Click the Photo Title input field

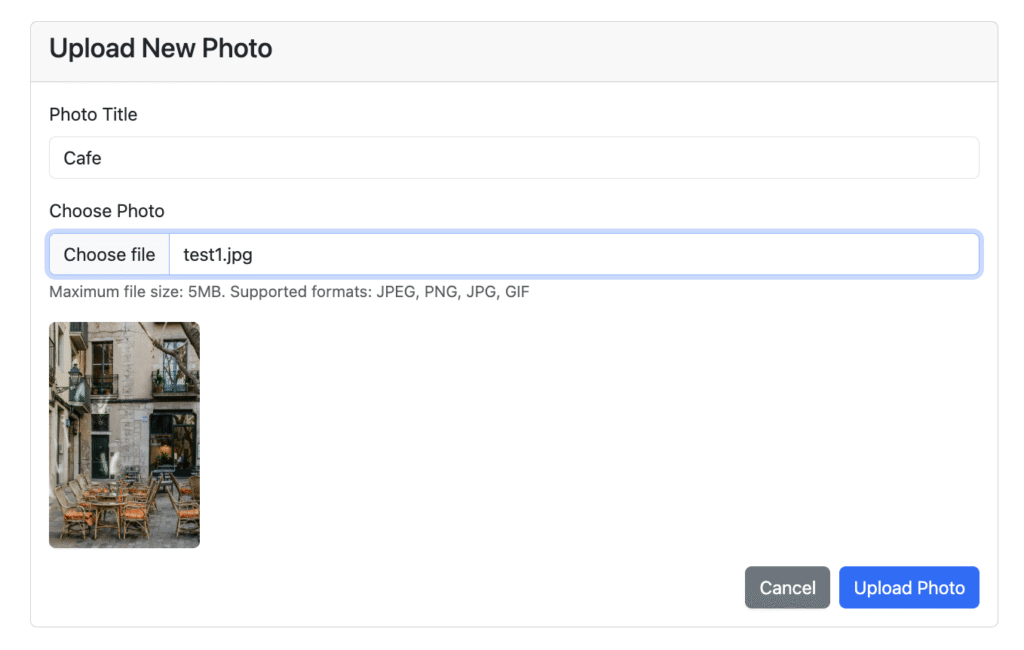point(513,158)
